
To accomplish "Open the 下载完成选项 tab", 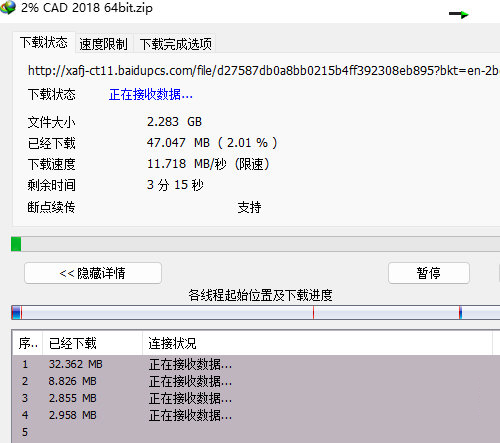I will pos(175,44).
